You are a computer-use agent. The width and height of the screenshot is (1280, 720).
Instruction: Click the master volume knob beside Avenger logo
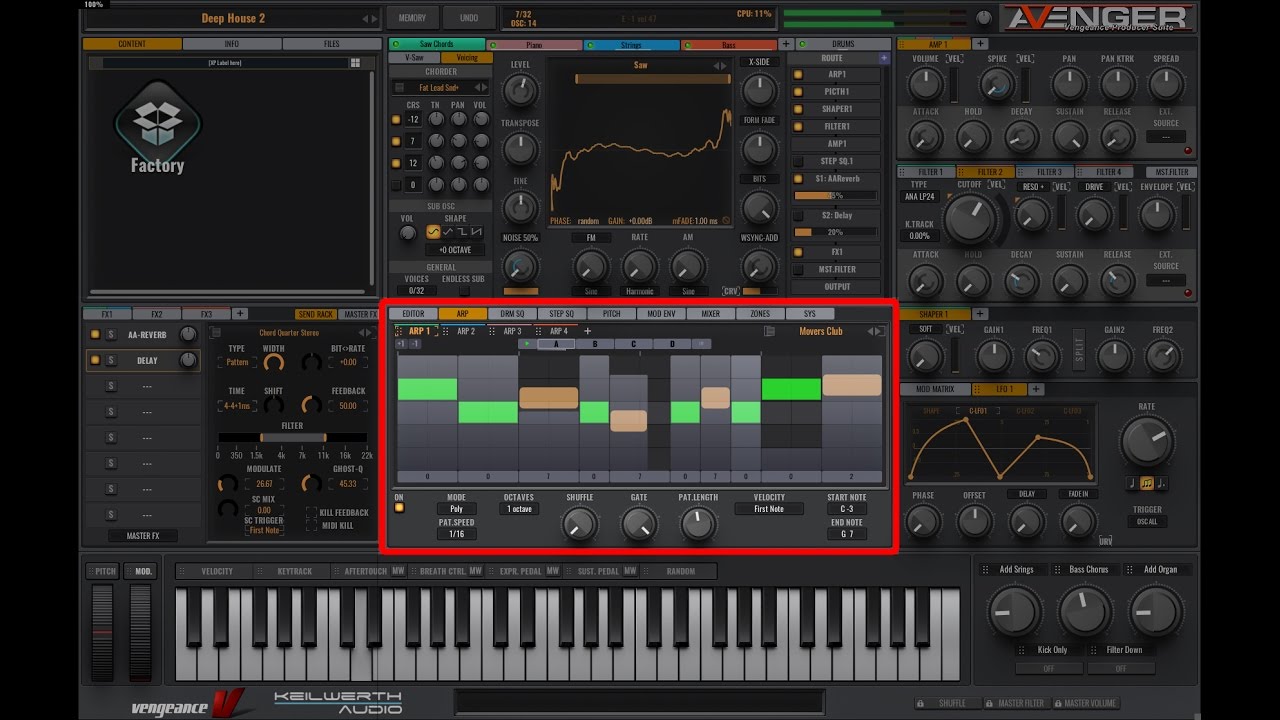(x=984, y=18)
